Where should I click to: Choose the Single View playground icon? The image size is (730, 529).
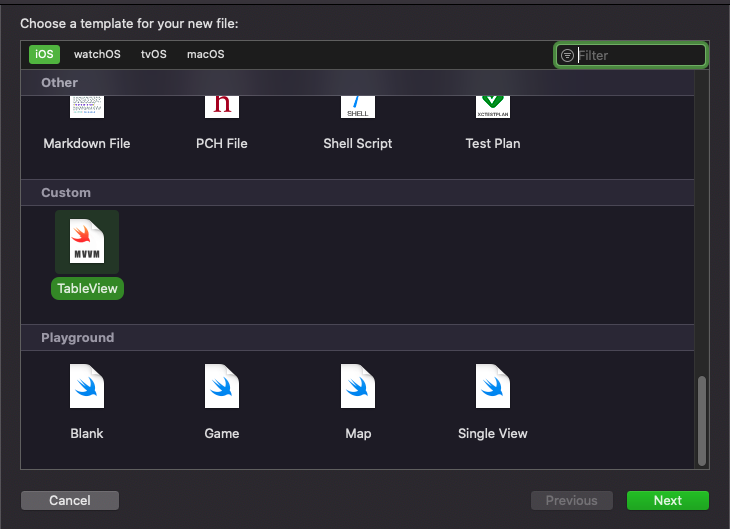click(493, 386)
